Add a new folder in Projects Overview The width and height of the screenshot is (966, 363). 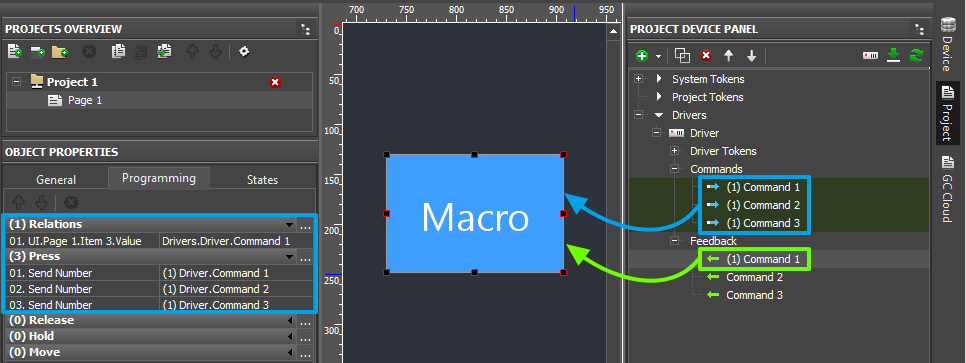[x=60, y=52]
